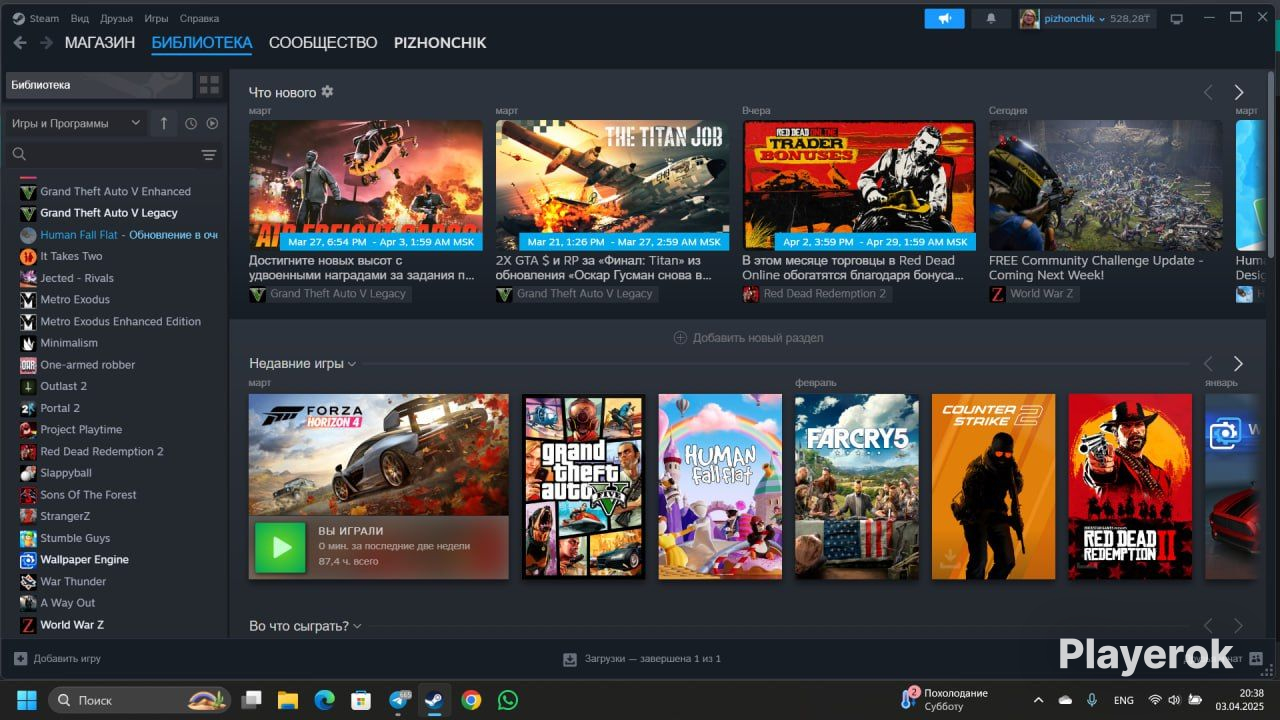Viewport: 1280px width, 720px height.
Task: Open the Trader Bonuses news thumbnail
Action: (859, 185)
